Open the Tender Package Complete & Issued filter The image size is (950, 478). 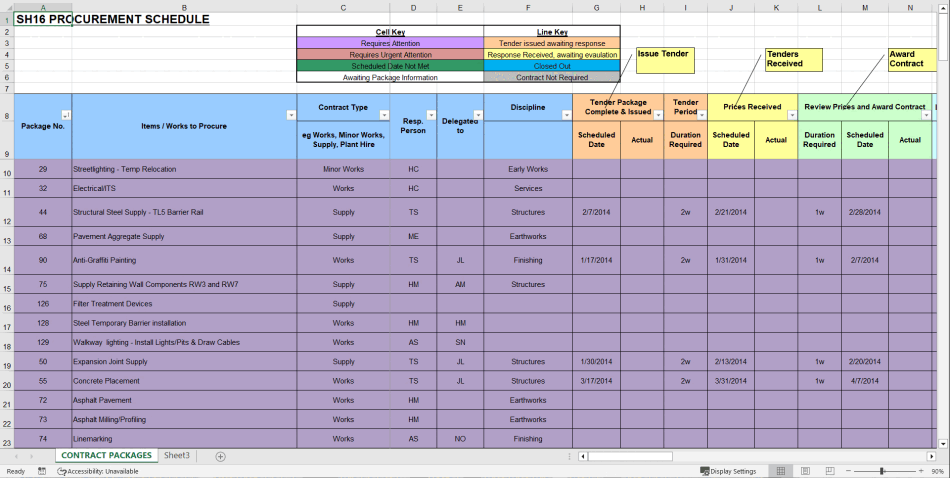(x=658, y=115)
